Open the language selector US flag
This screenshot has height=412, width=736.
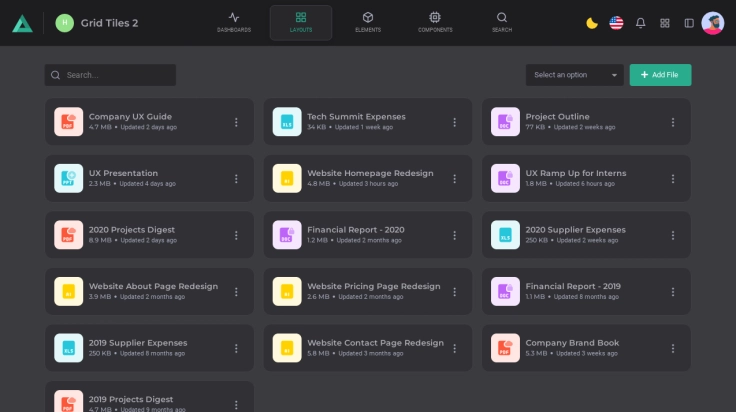(616, 23)
